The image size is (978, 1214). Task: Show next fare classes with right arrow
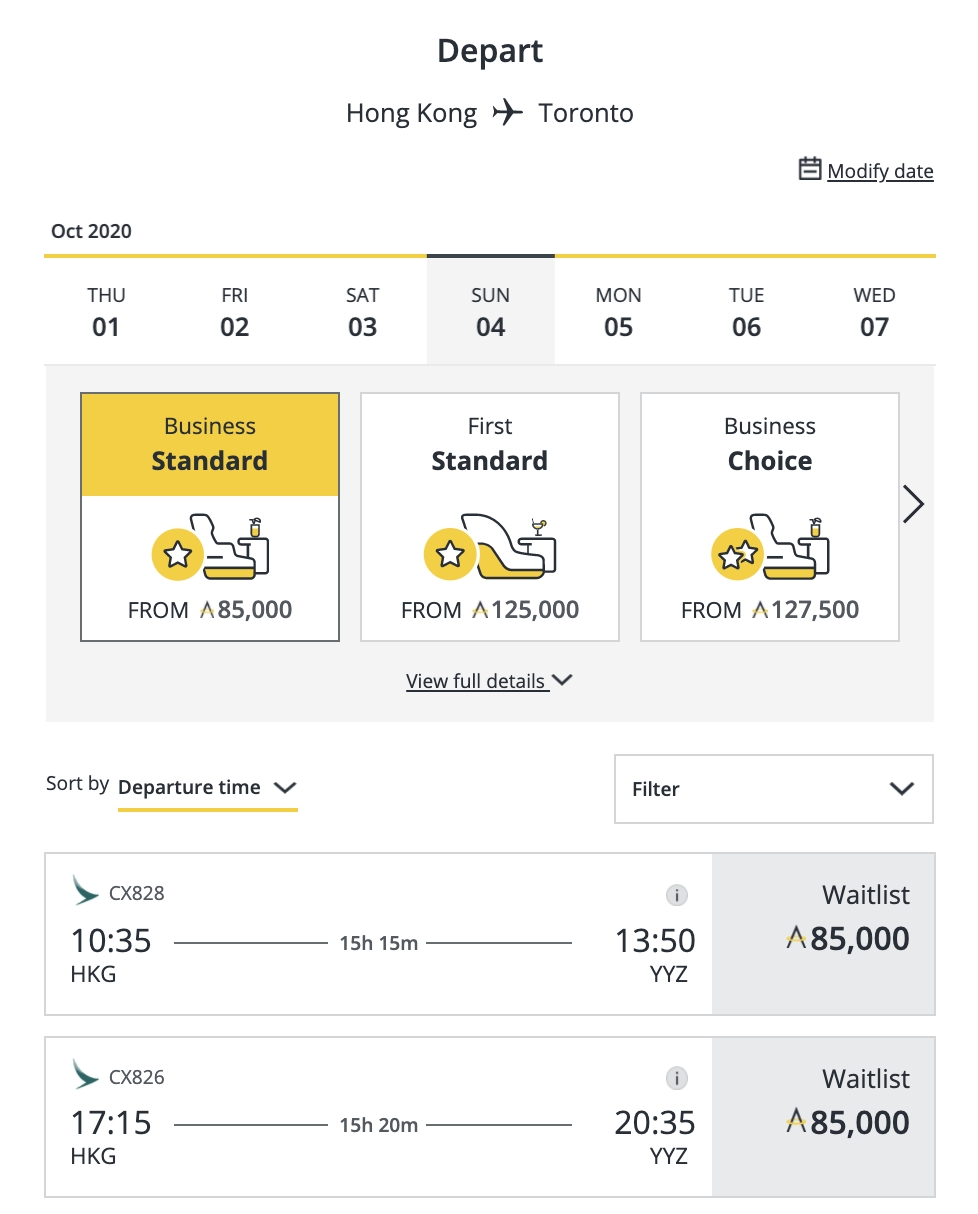(x=913, y=505)
